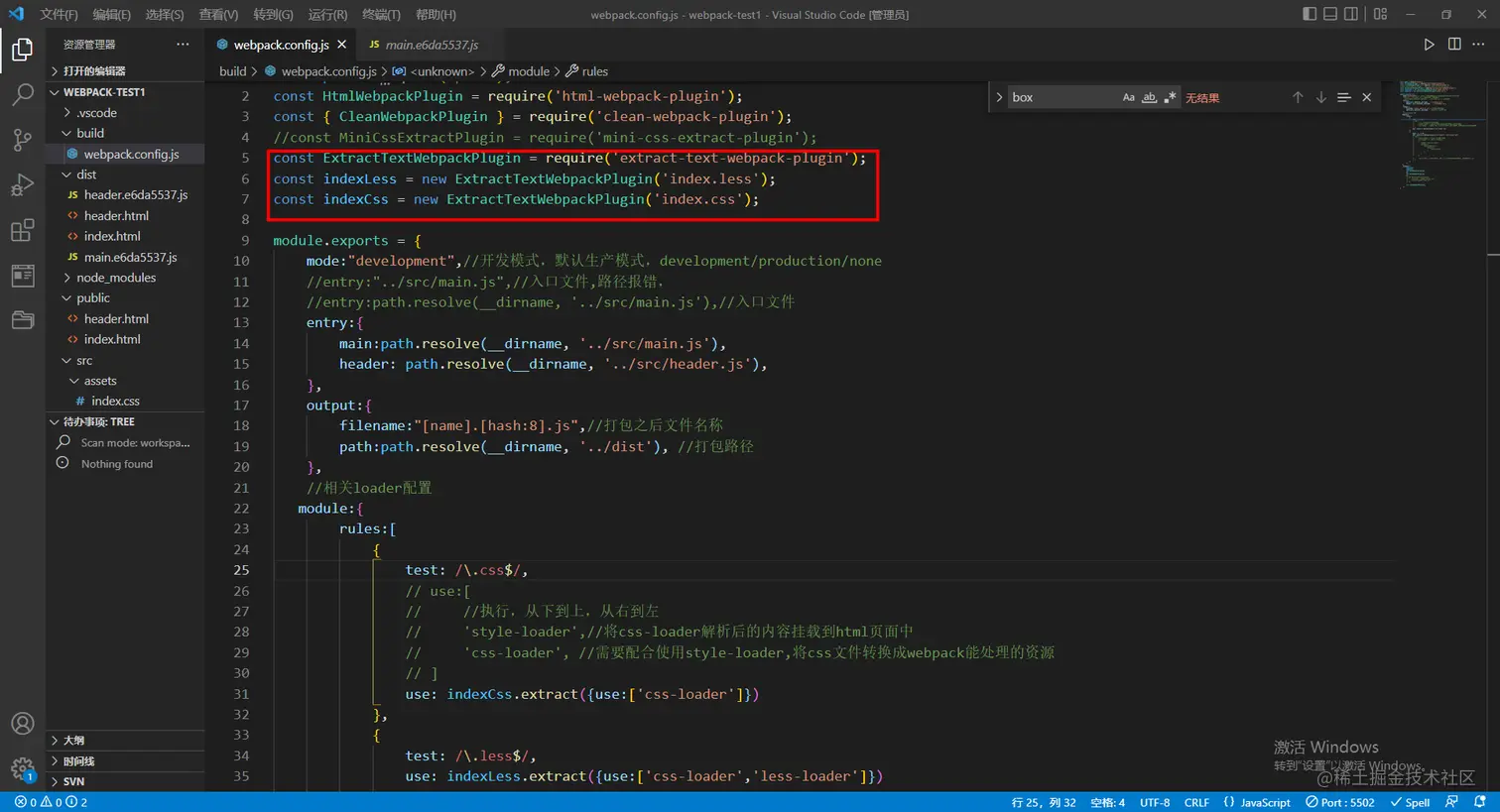Open the 查看(V) menu
This screenshot has height=812, width=1500.
coord(218,14)
